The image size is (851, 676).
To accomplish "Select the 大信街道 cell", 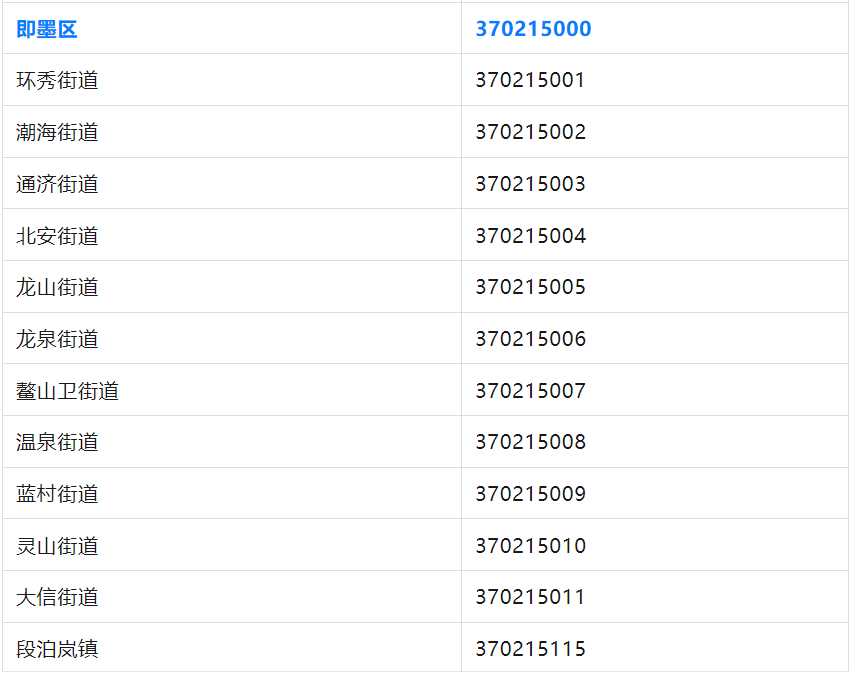I will coord(58,598).
